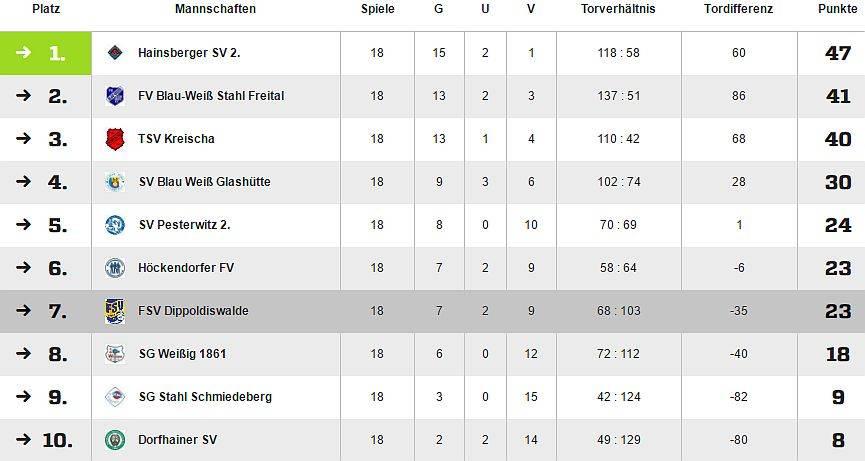Open the Hainsberger SV 2. team link

[x=189, y=53]
